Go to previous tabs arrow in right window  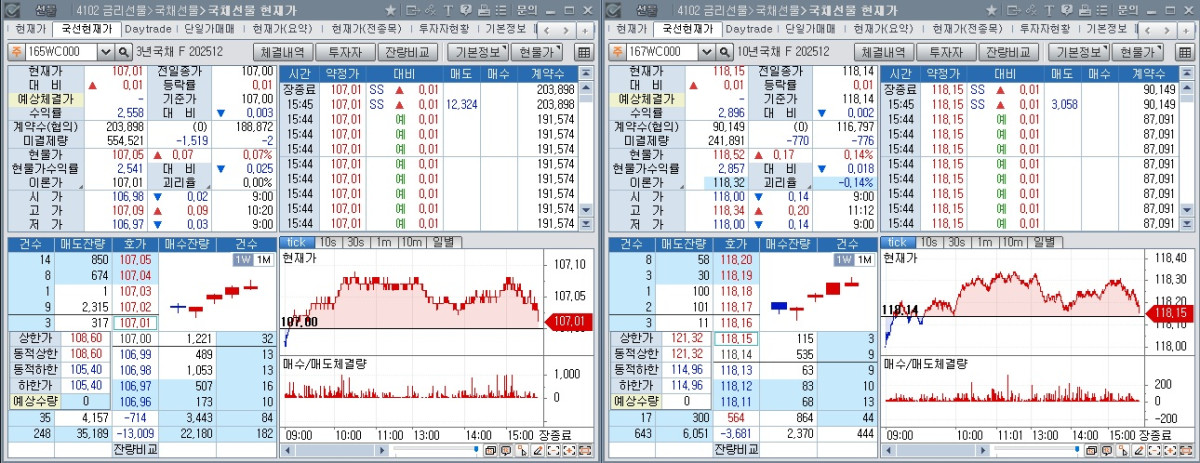coord(1147,30)
